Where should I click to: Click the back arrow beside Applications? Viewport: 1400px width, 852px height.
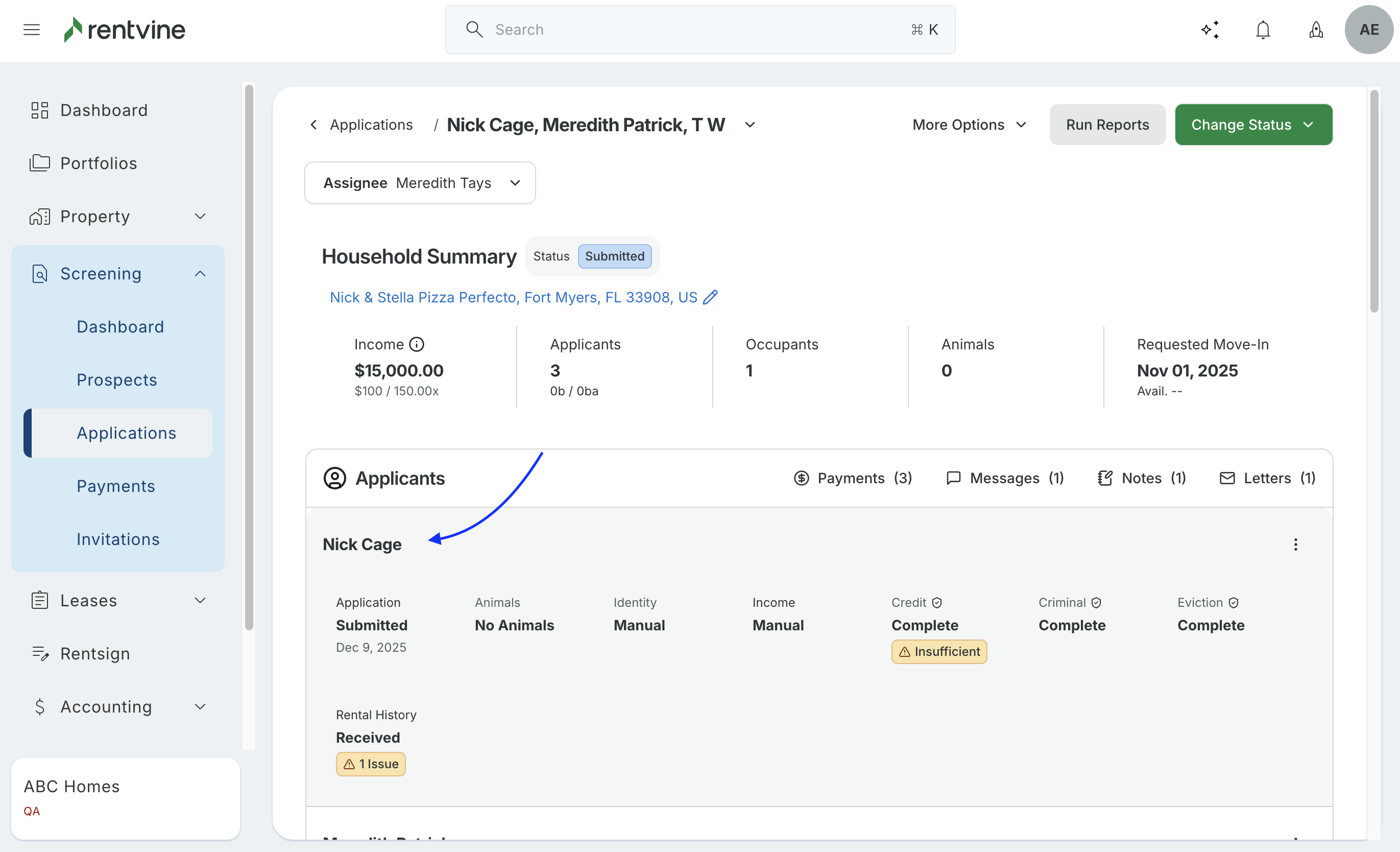coord(313,125)
